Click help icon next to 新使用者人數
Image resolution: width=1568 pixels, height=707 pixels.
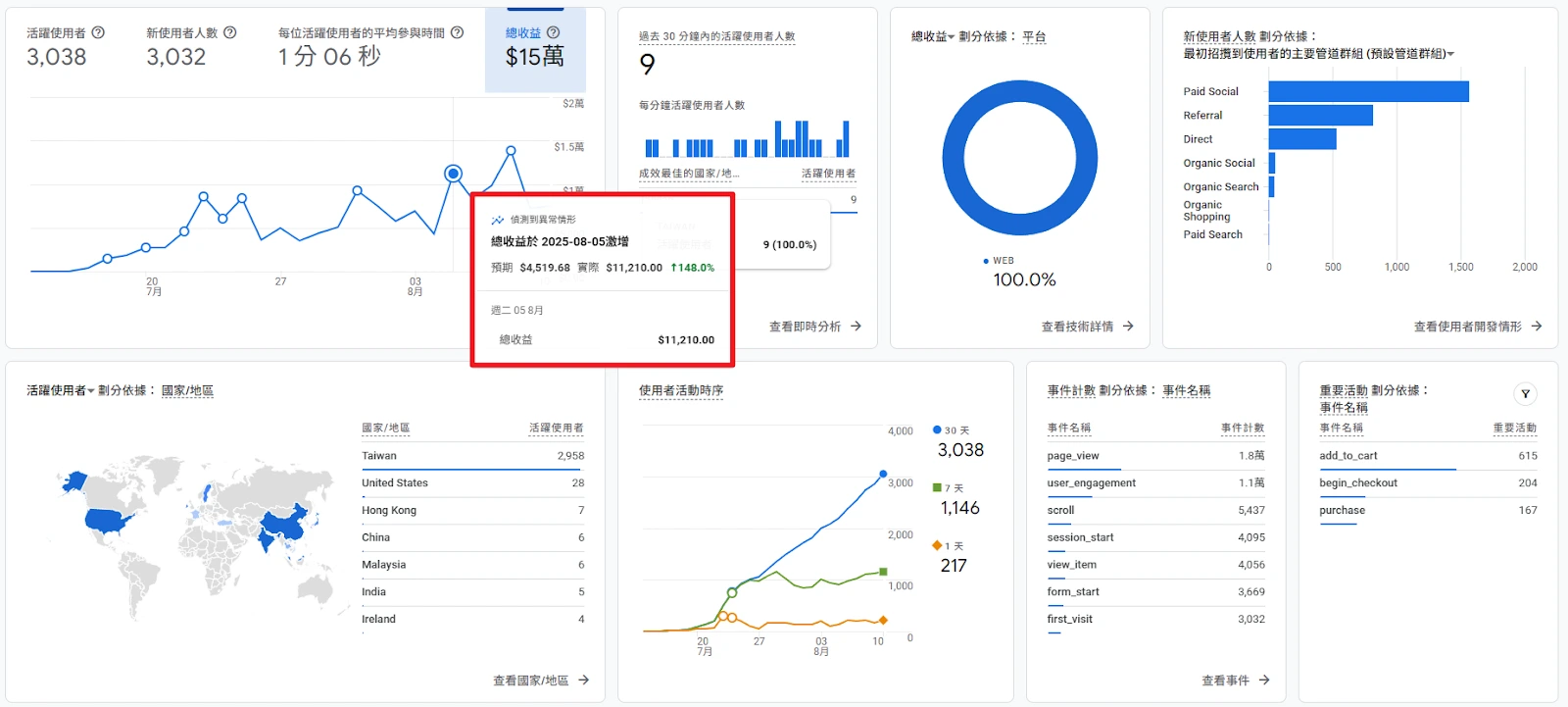click(x=230, y=32)
